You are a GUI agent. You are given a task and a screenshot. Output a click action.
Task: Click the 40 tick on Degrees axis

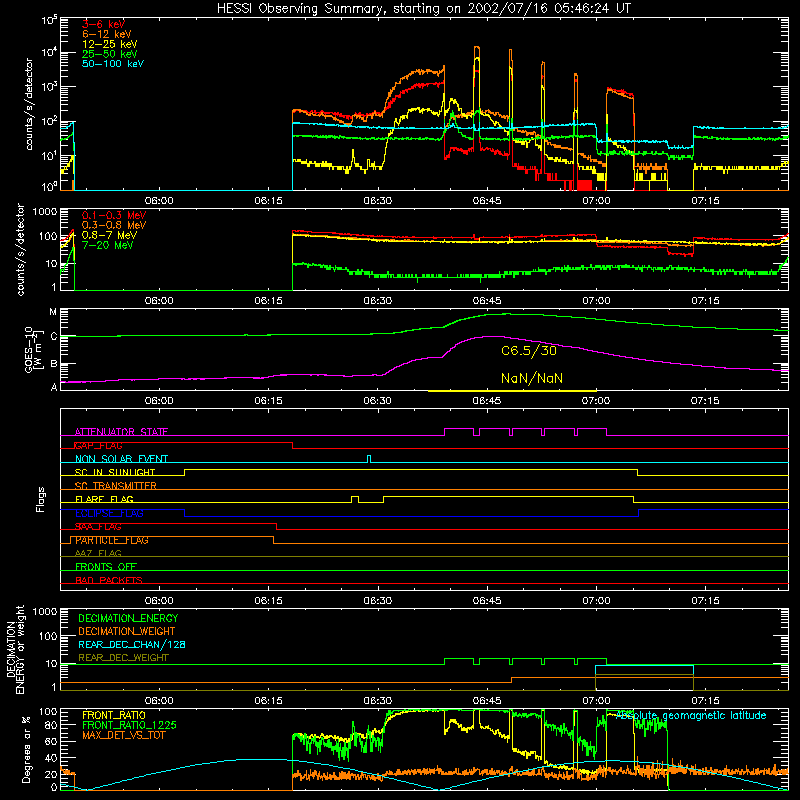[x=52, y=759]
